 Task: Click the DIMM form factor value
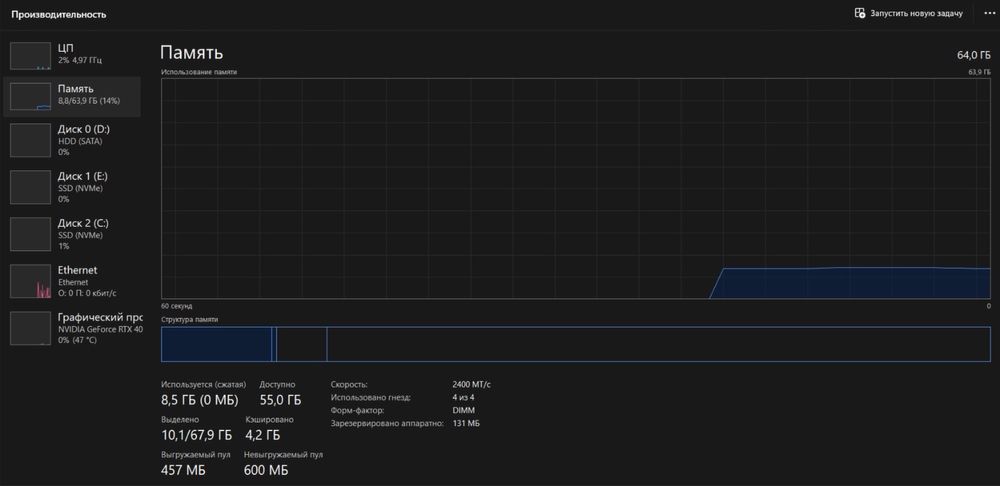(463, 411)
